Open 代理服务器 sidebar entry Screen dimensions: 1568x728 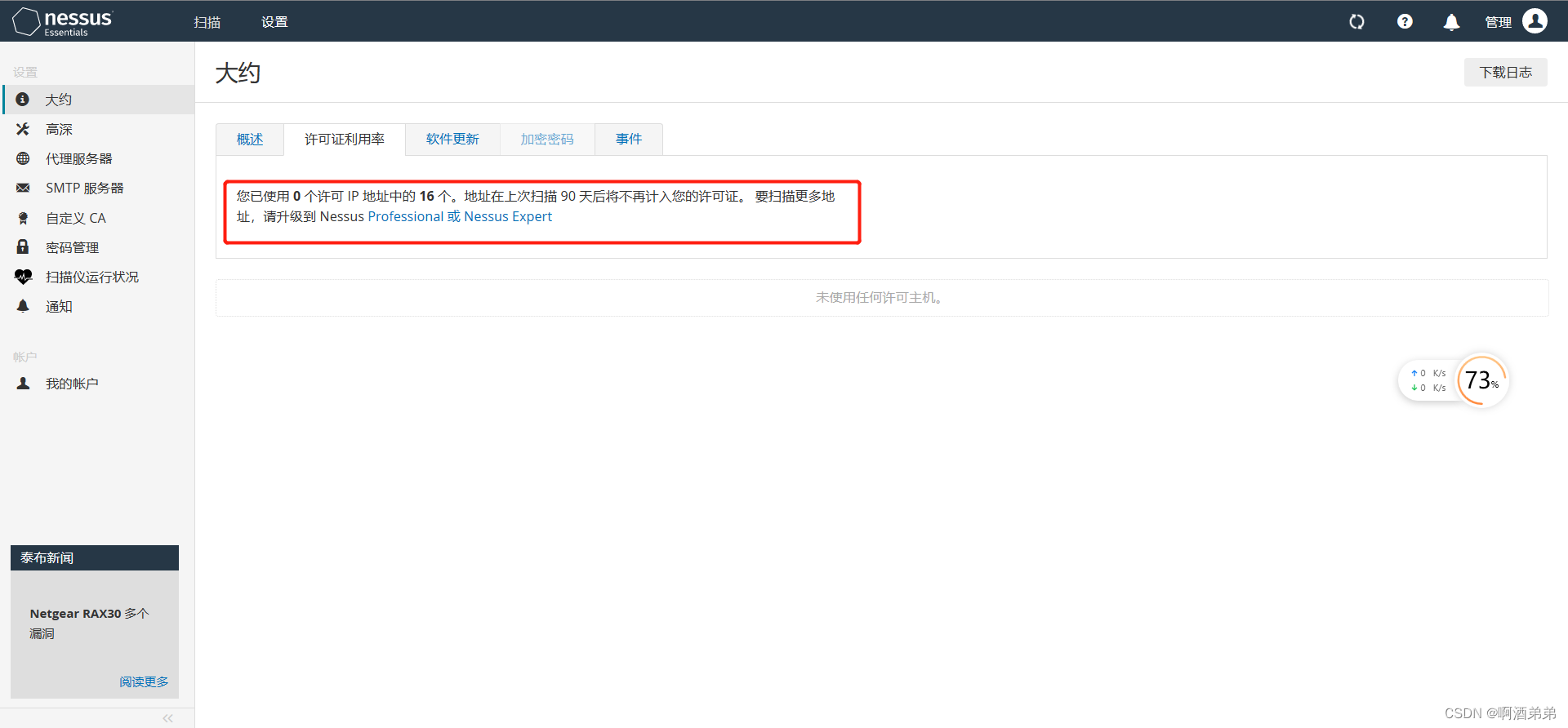[98, 158]
